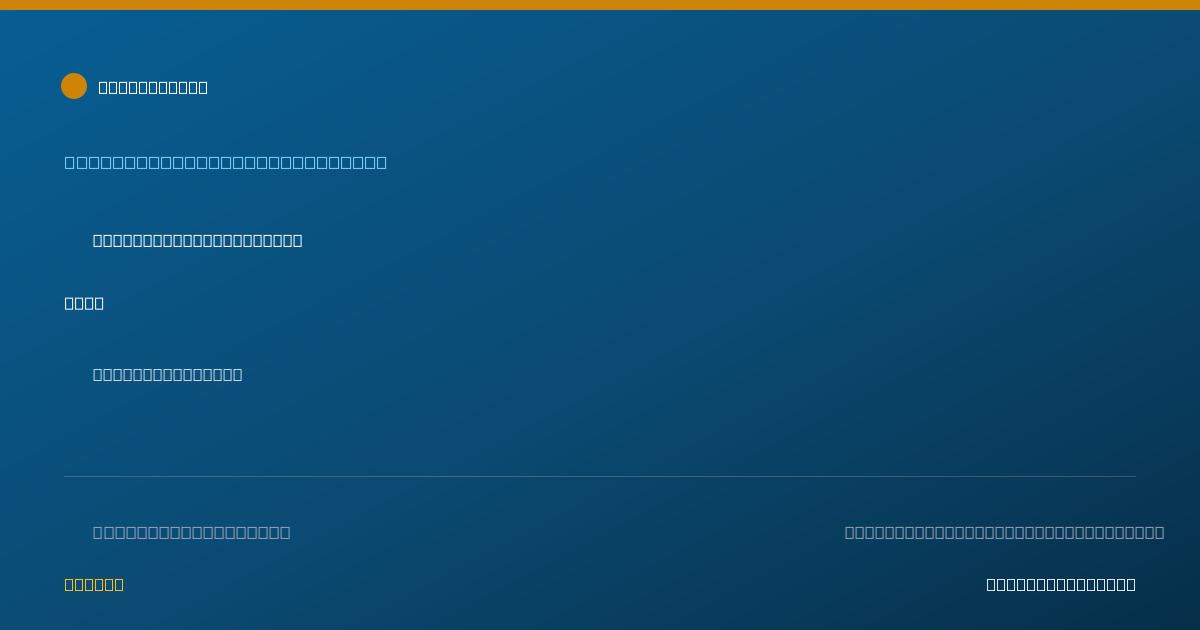Screen dimensions: 1200x630
Task: Click last box of bottom-left gray caption
Action: point(285,532)
